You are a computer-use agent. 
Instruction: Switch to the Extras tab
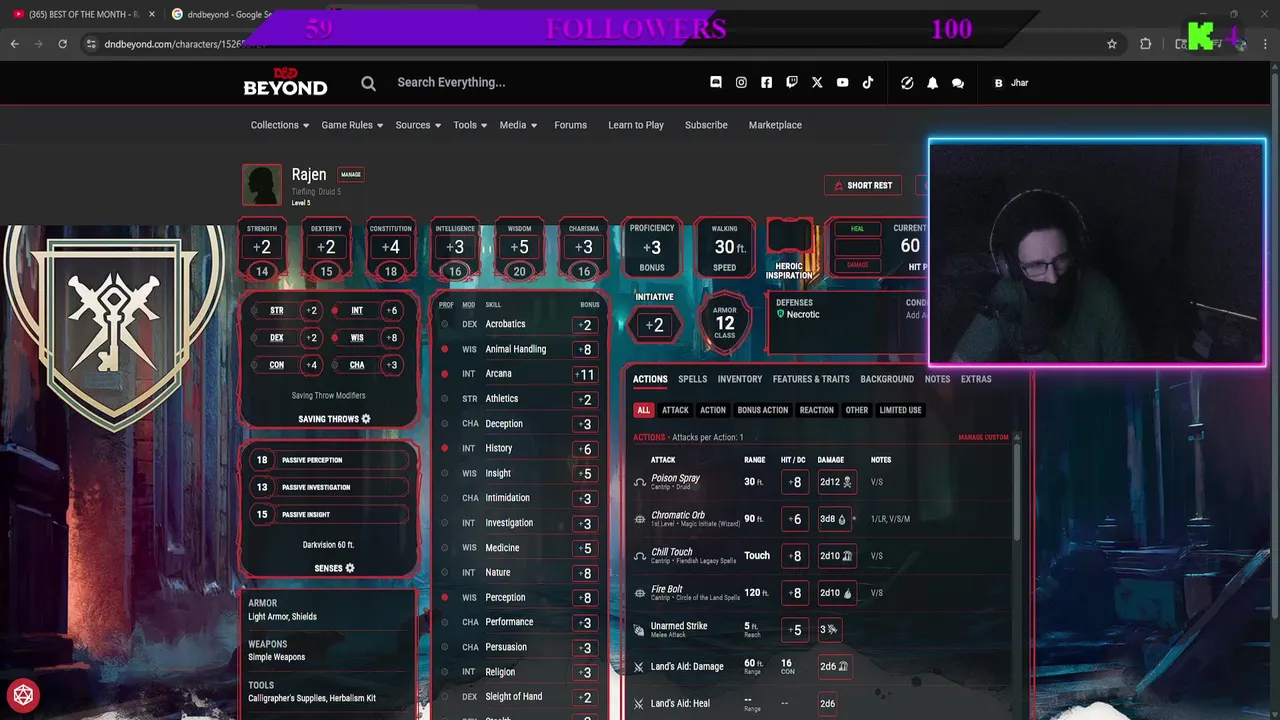pyautogui.click(x=976, y=379)
